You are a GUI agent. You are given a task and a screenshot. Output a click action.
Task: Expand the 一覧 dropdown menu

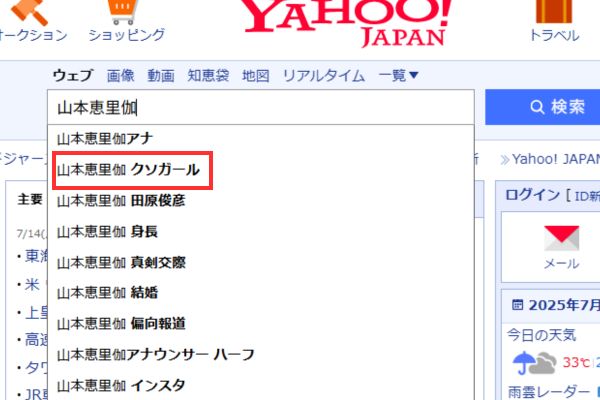(x=398, y=75)
